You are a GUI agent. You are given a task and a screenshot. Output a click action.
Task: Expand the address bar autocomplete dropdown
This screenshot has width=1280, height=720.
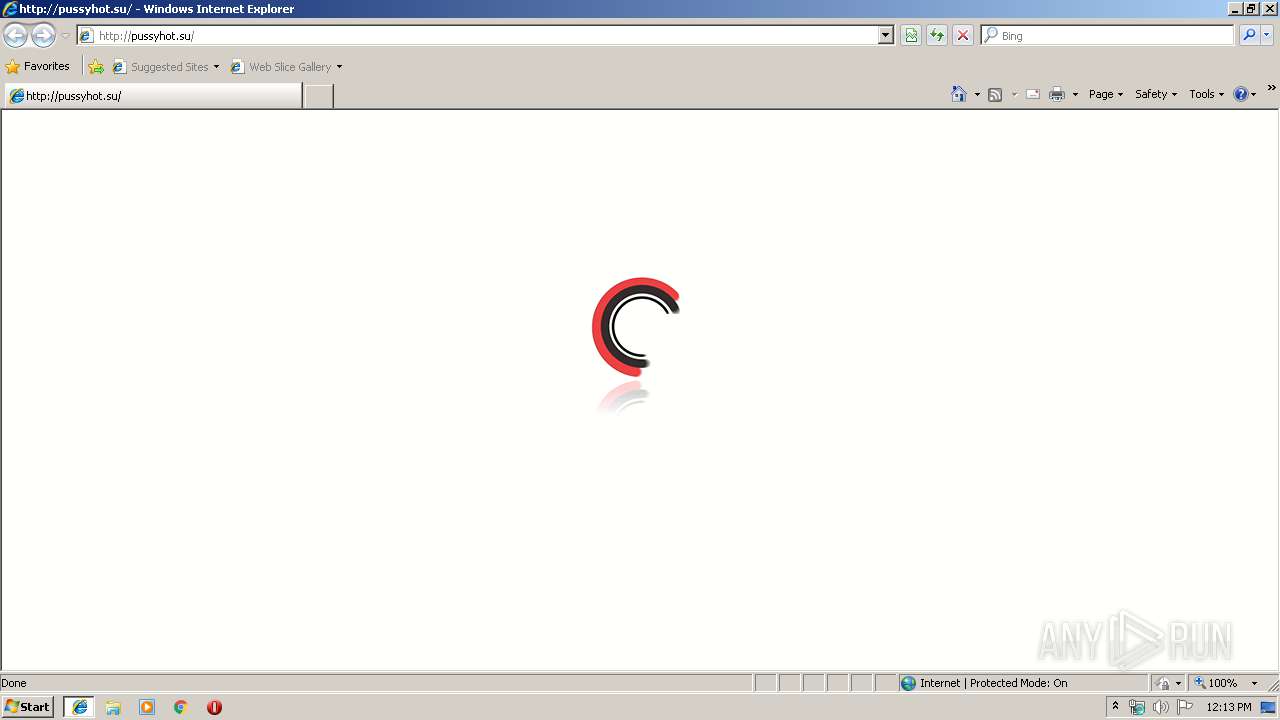(x=885, y=35)
